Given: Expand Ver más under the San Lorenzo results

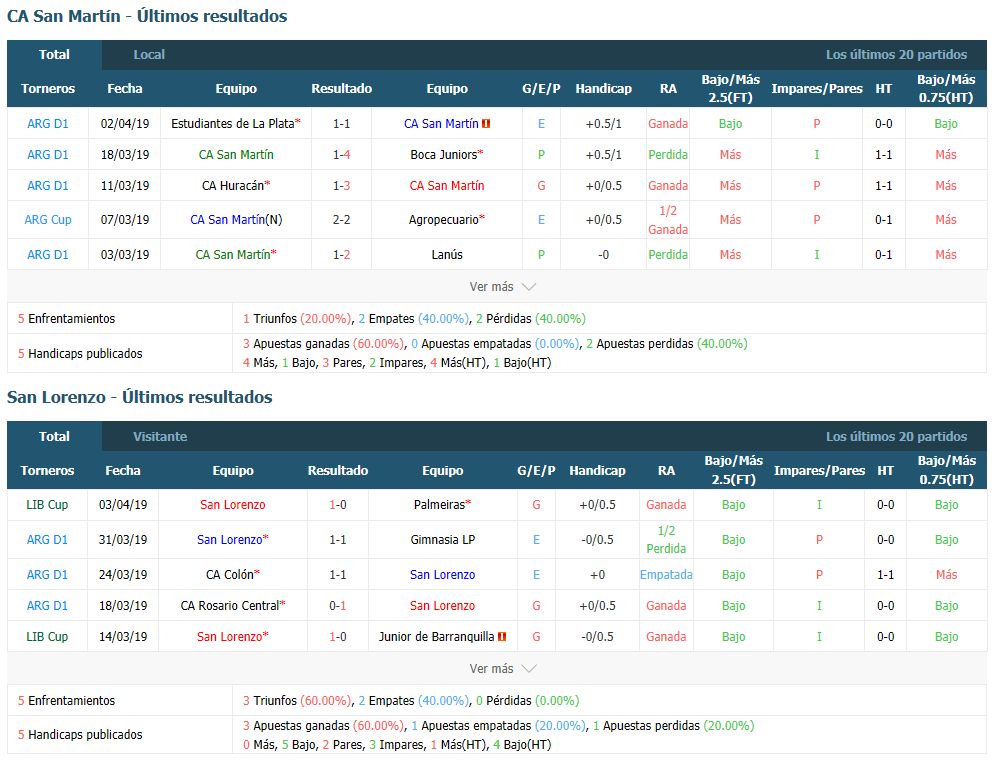Looking at the screenshot, I should (503, 669).
